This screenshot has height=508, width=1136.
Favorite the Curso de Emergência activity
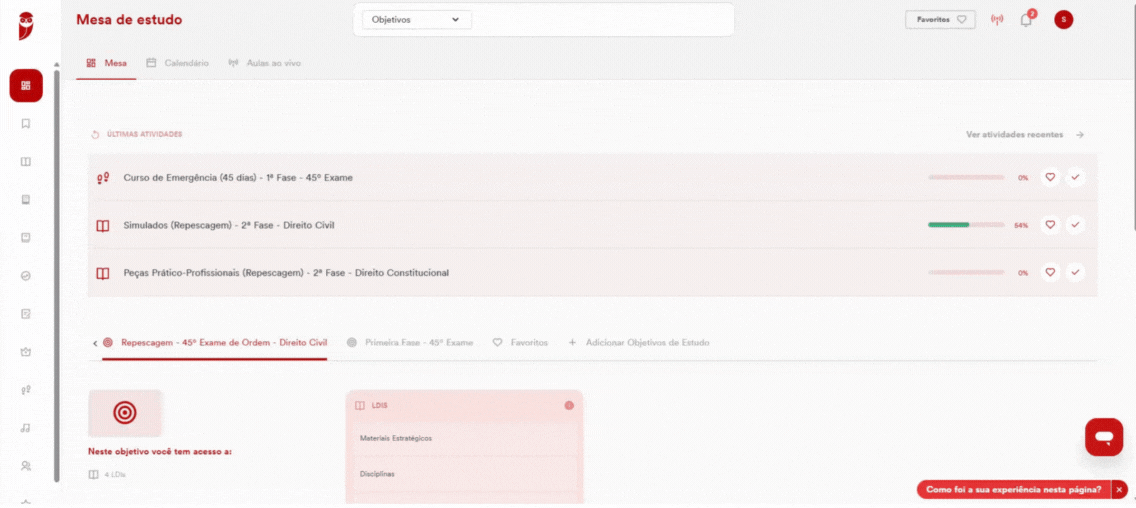[x=1050, y=177]
